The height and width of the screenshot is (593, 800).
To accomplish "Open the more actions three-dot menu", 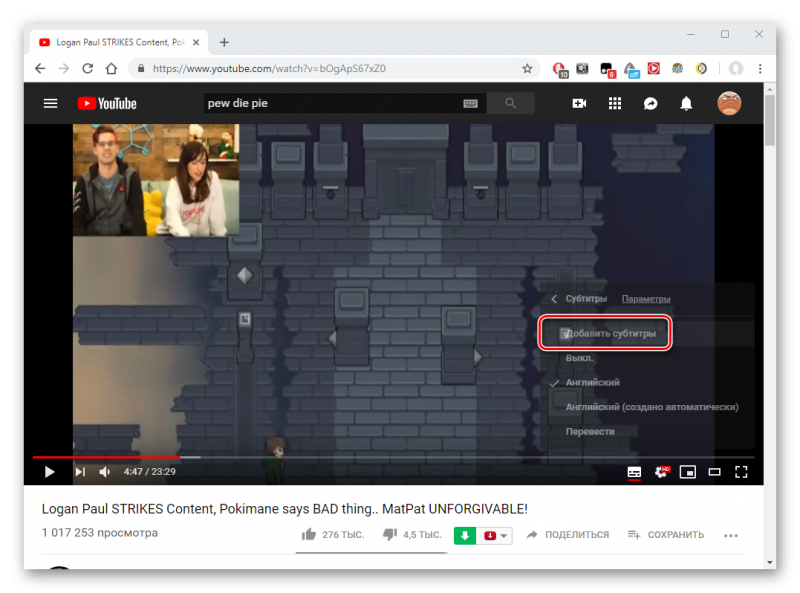I will (731, 535).
